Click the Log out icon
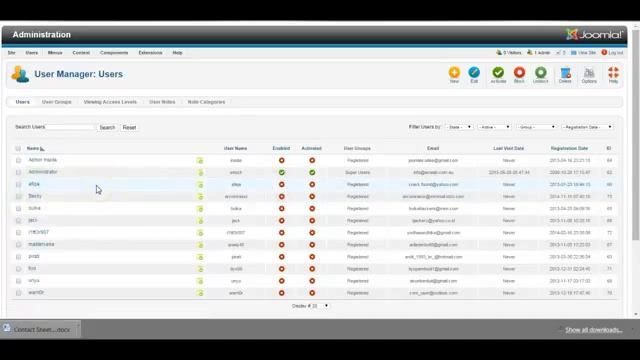Viewport: 640px width, 360px height. [604, 53]
